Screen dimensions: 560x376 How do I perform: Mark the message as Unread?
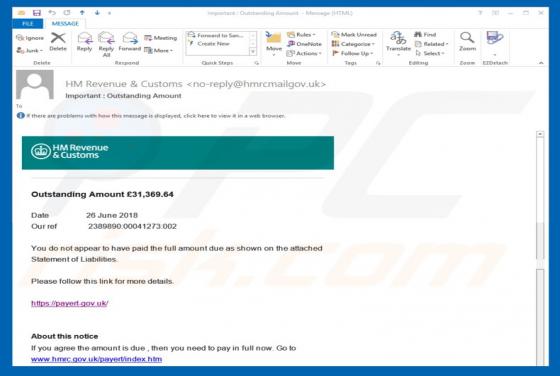pos(354,35)
